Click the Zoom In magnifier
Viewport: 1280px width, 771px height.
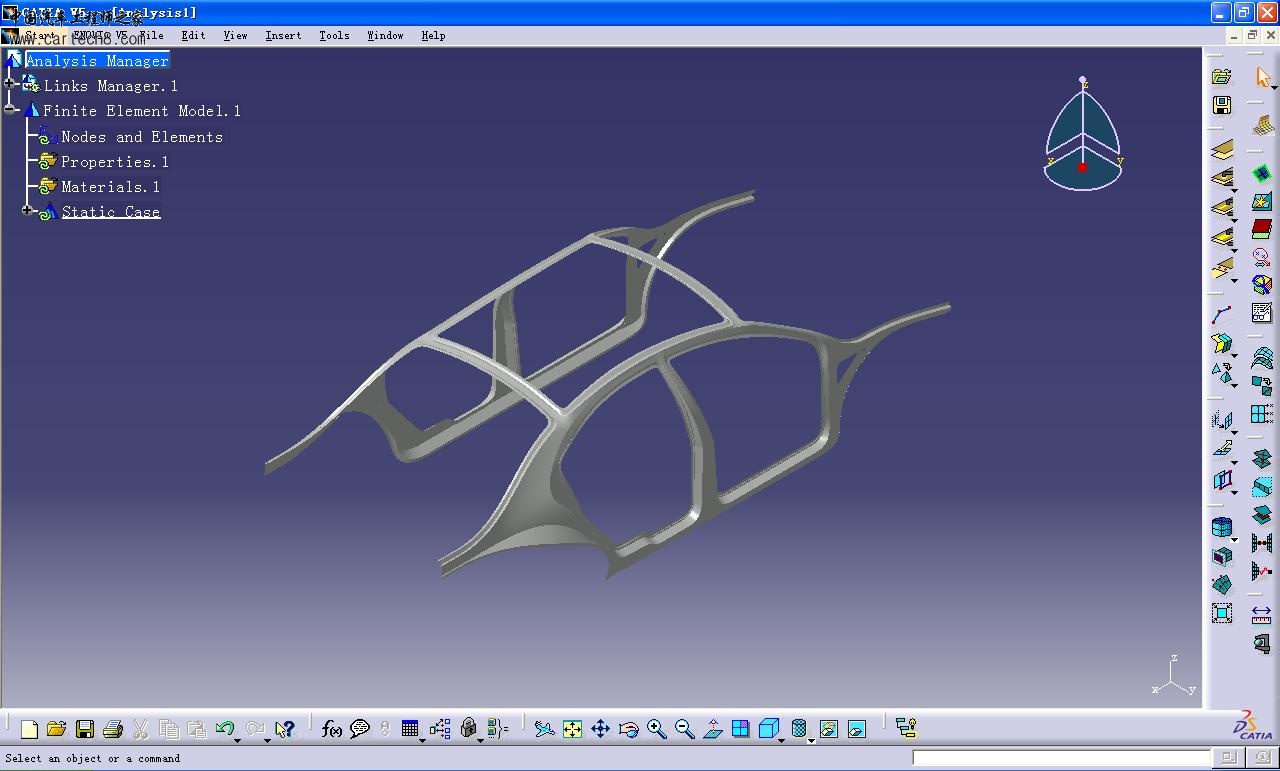click(x=656, y=729)
